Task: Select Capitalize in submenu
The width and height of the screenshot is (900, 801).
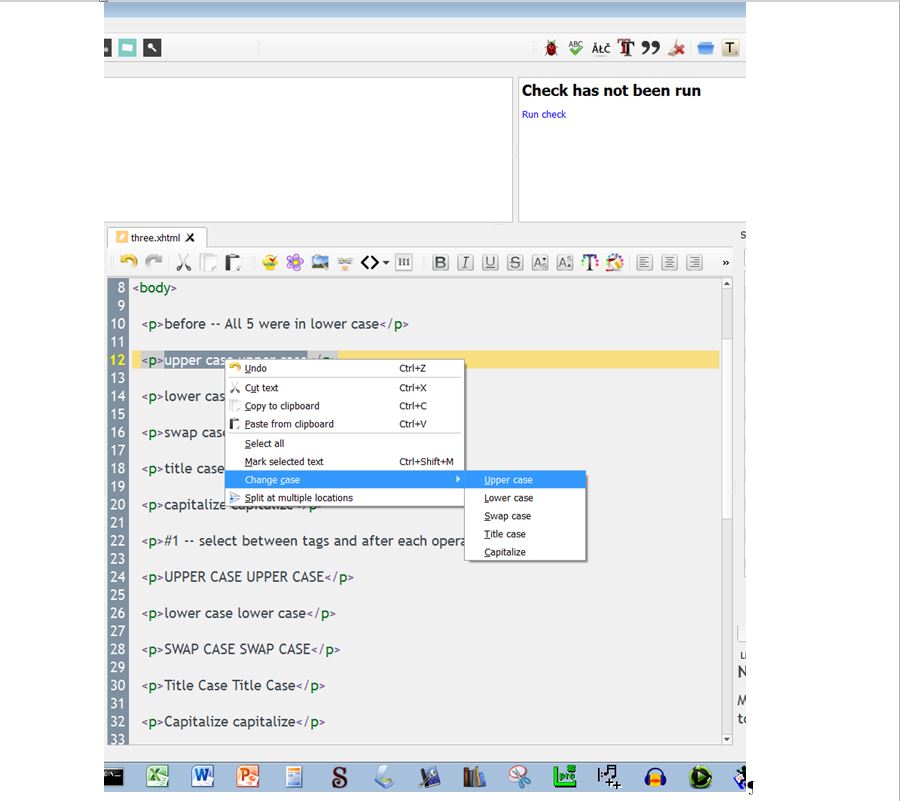Action: (525, 552)
